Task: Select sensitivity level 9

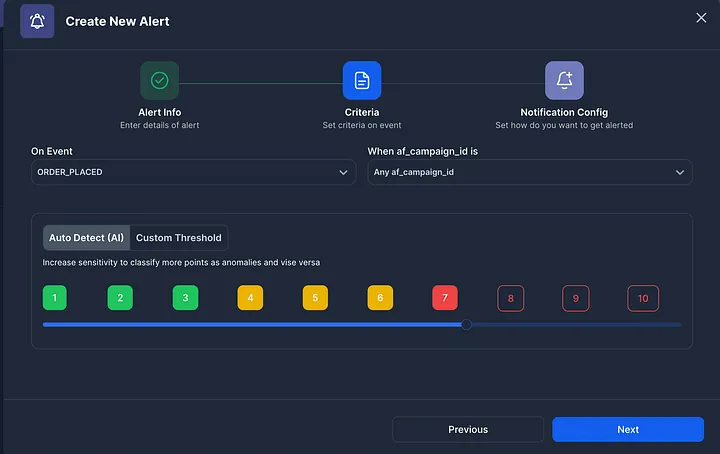Action: click(x=576, y=298)
